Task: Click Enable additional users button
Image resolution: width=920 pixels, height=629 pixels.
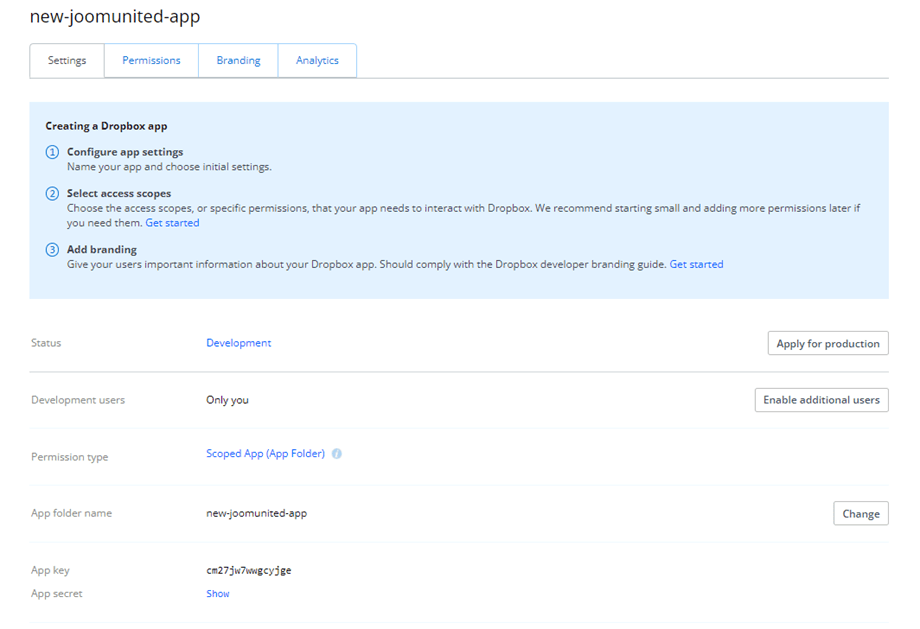Action: (x=821, y=400)
